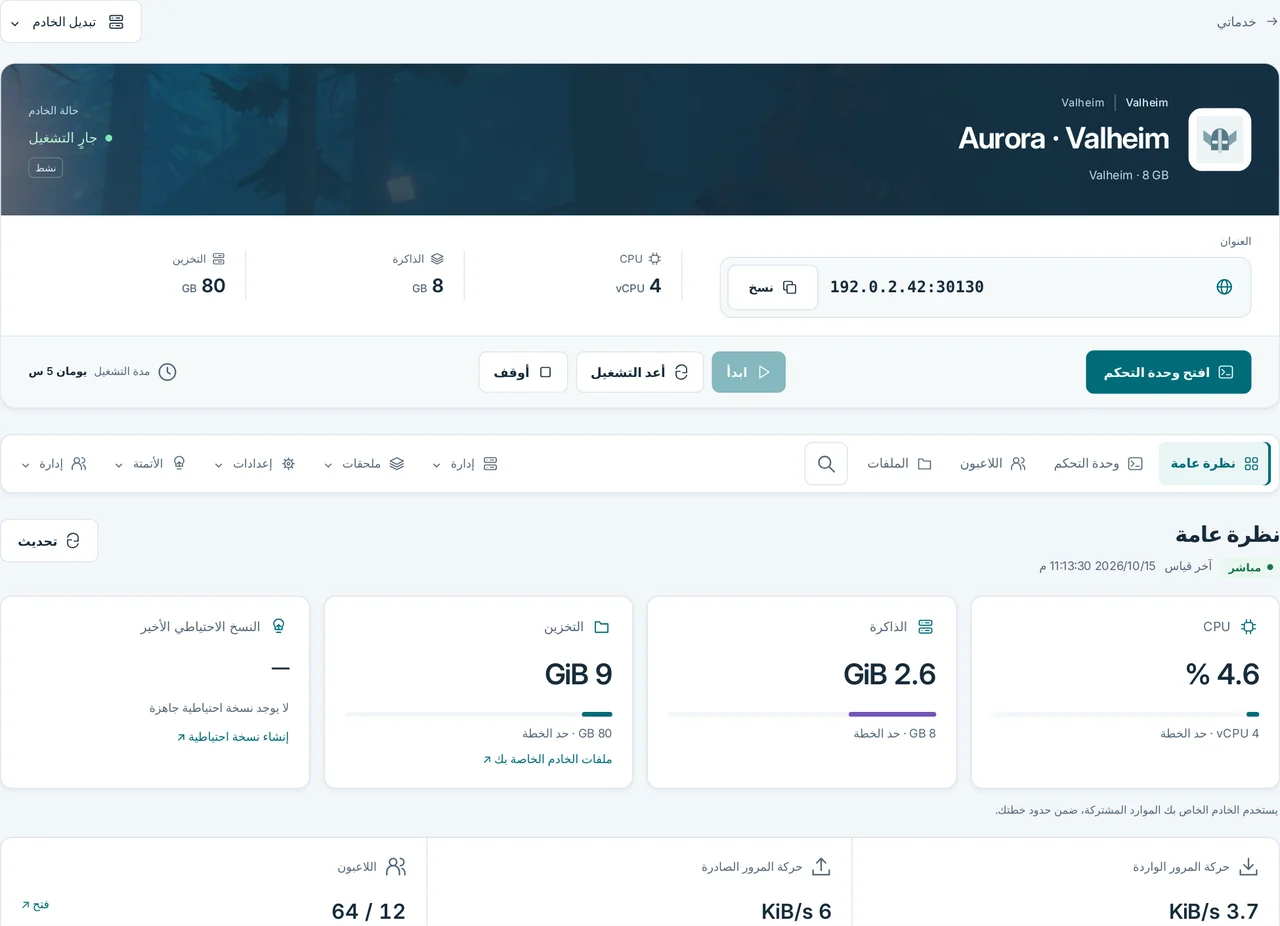Copy the address with the نسخ button
Screen dimensions: 1280x926
(773, 287)
